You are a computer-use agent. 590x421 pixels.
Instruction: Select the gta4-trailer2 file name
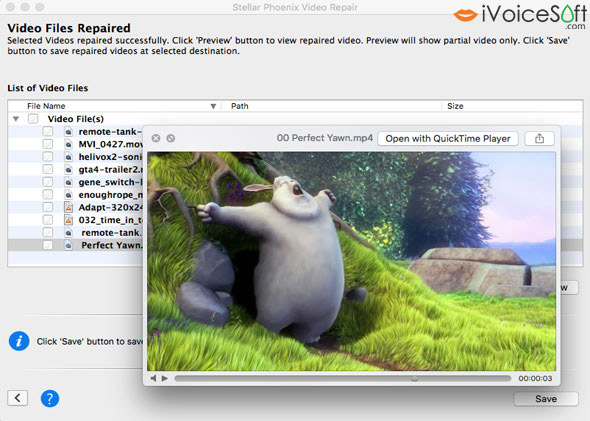111,170
